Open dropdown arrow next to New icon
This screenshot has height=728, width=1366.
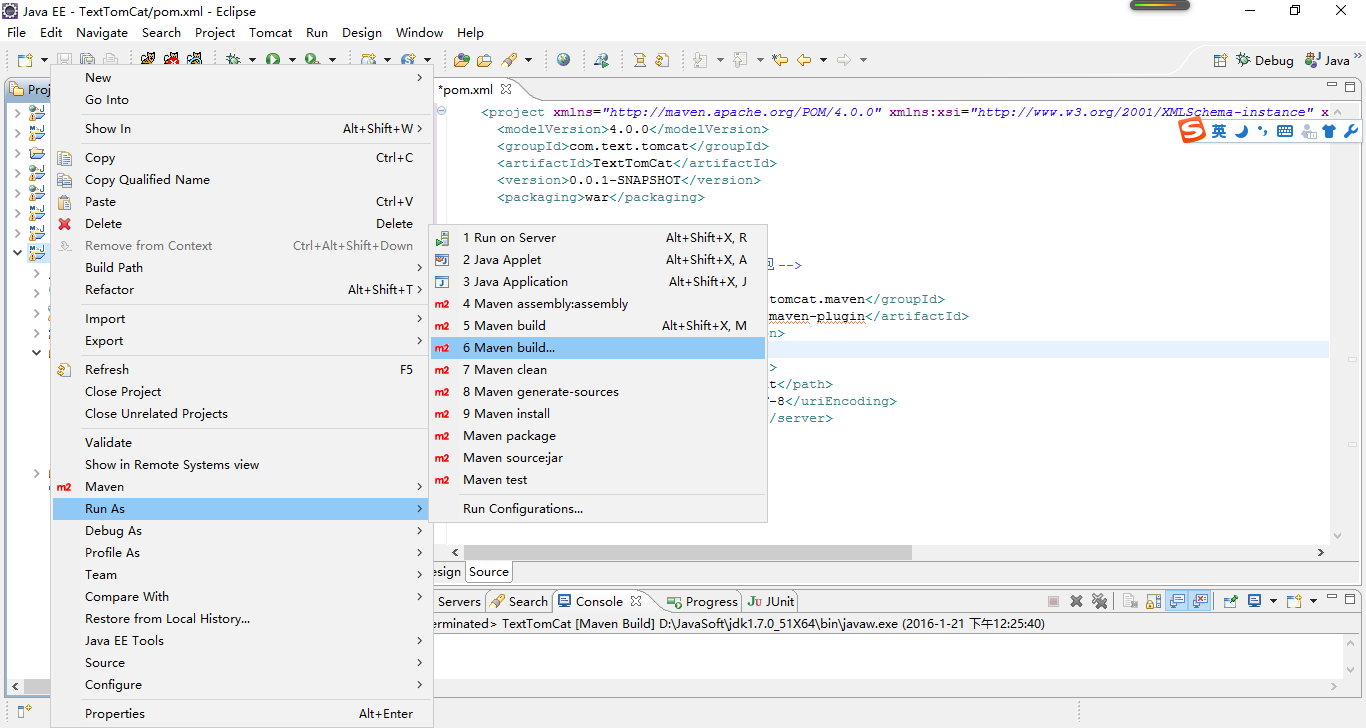[44, 60]
